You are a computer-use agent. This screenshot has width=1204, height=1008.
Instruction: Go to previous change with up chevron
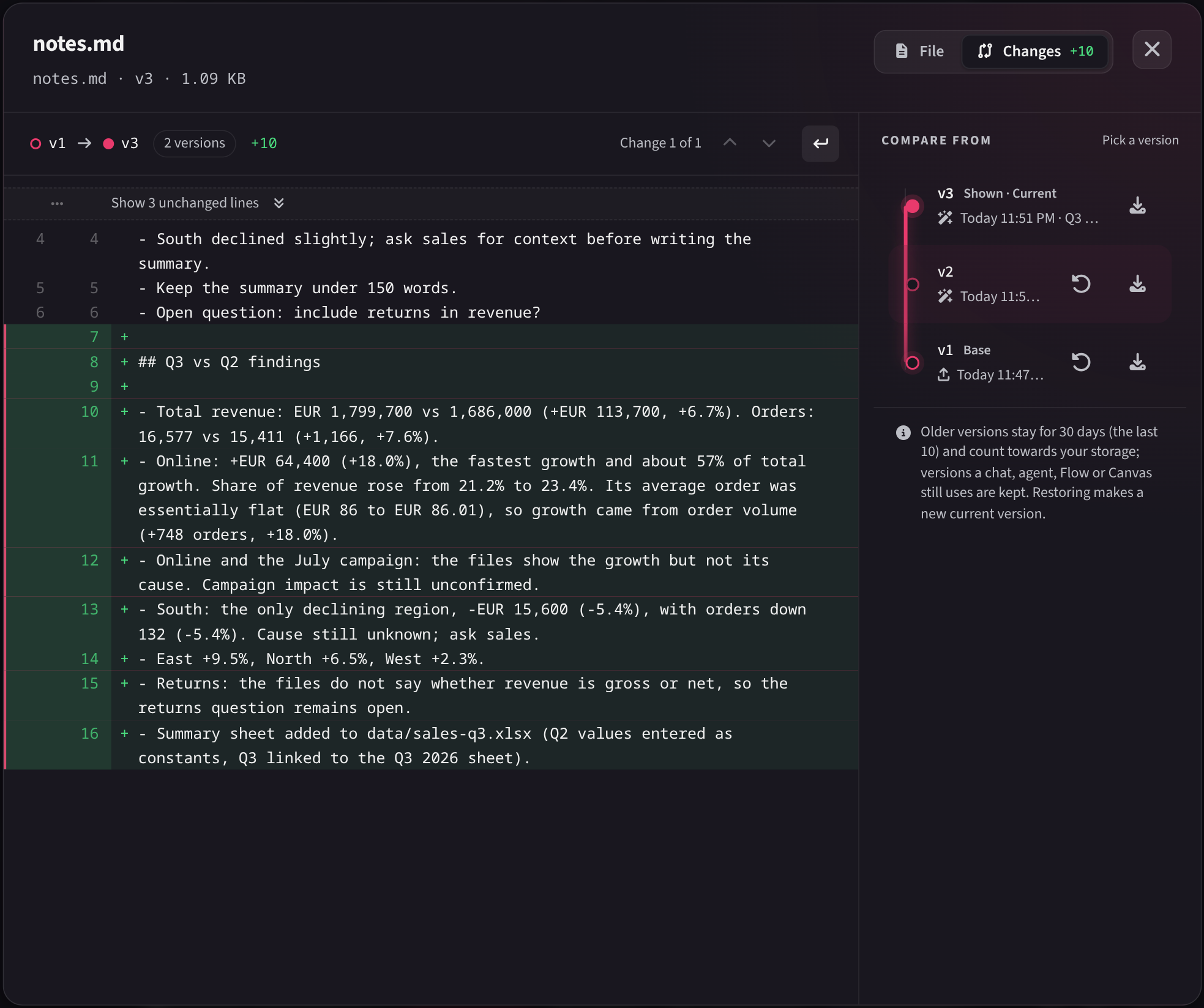pos(730,143)
